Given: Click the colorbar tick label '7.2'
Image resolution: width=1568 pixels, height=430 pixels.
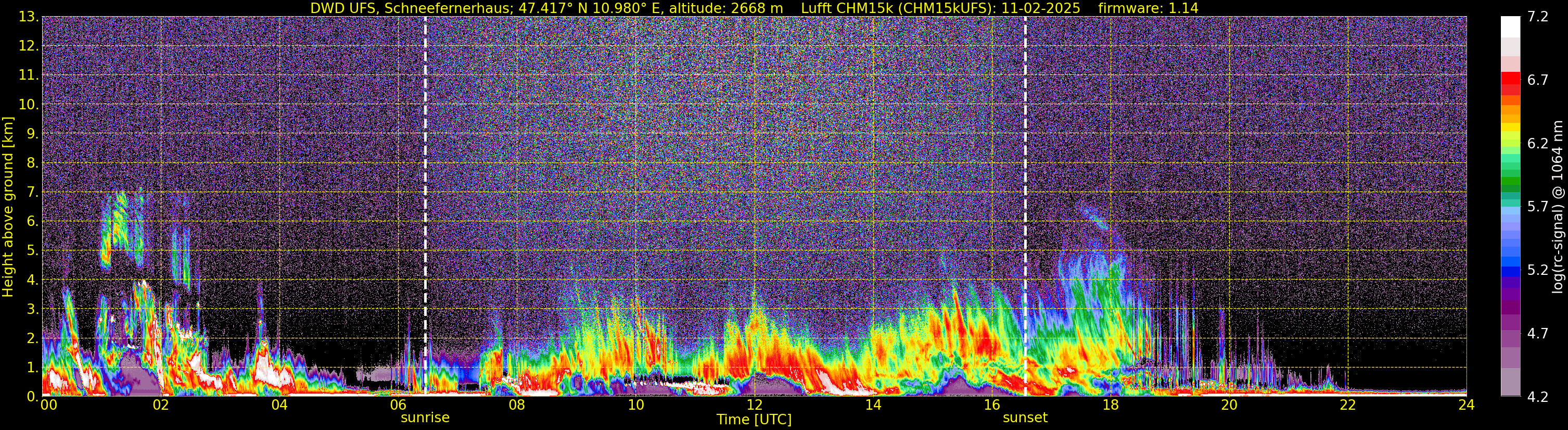Looking at the screenshot, I should click(1538, 17).
